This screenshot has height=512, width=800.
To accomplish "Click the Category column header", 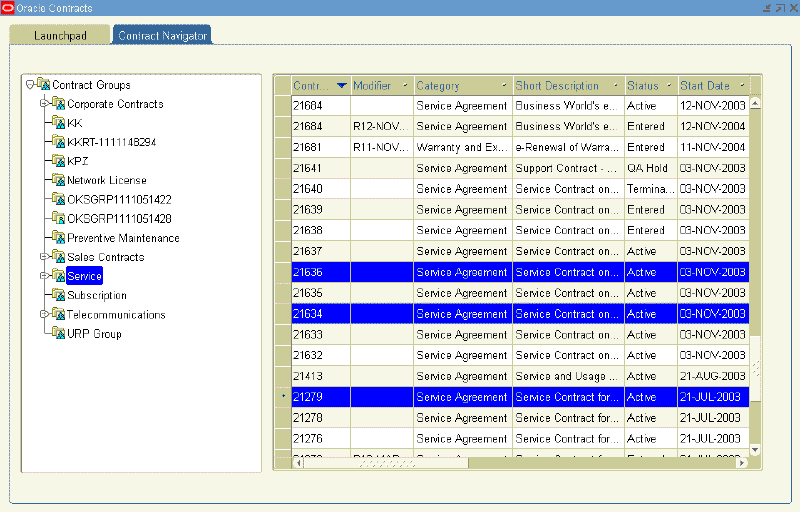I will [x=463, y=86].
